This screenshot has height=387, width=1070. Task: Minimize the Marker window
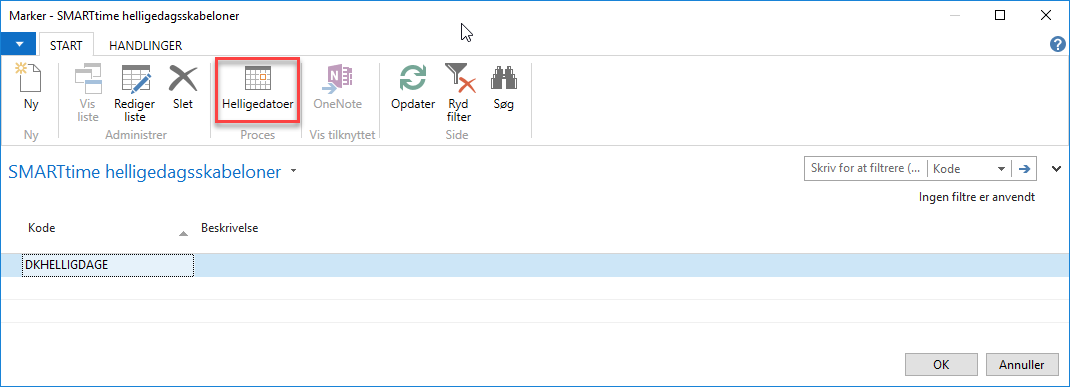coord(956,14)
